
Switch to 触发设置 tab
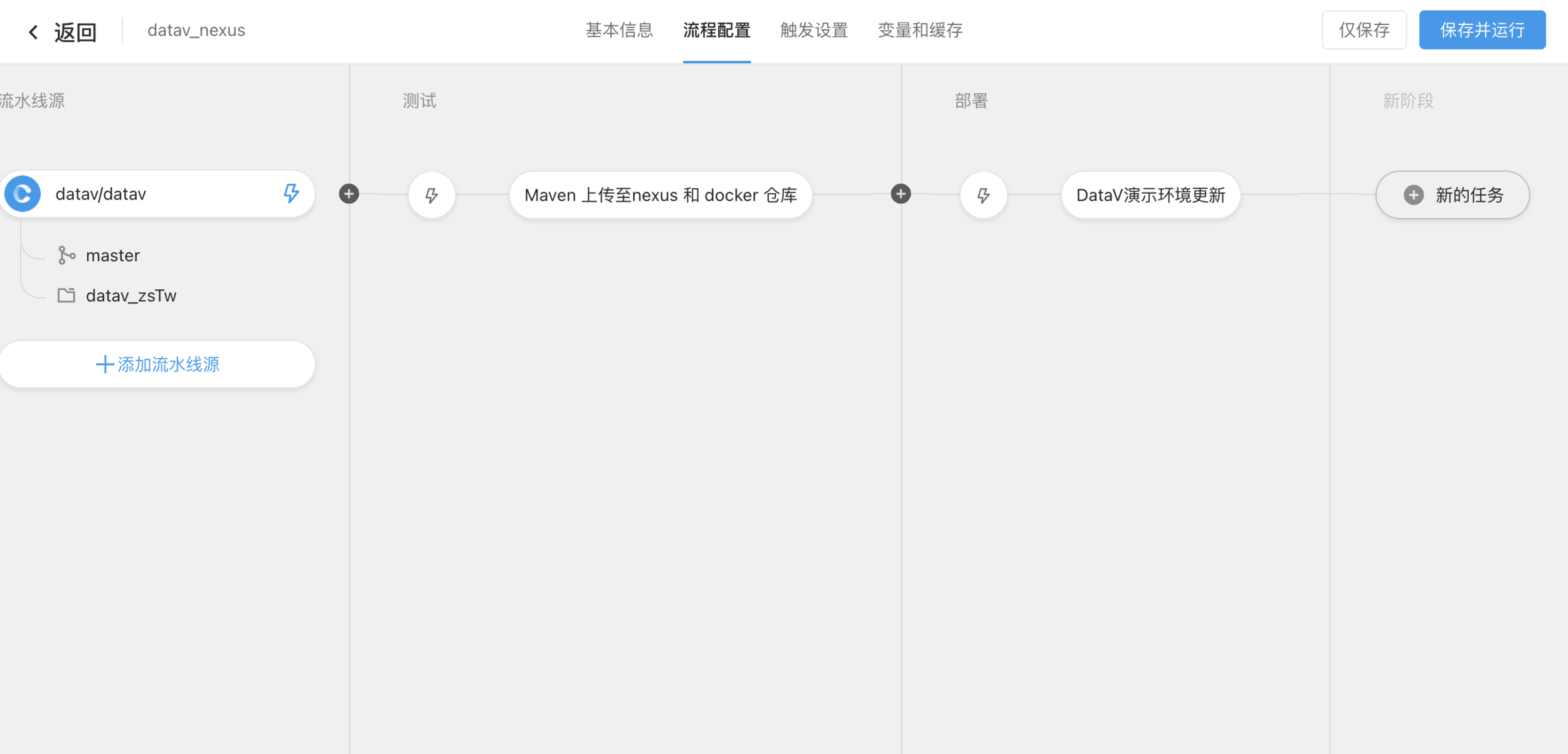813,30
